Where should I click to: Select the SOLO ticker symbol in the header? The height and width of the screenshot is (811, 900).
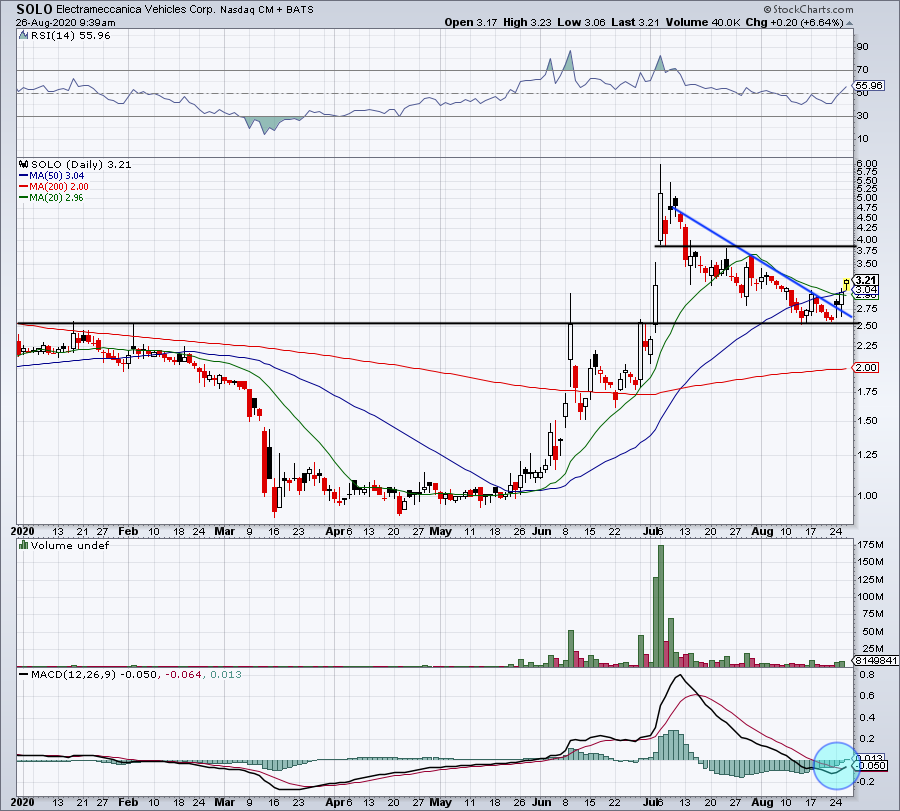pyautogui.click(x=34, y=9)
